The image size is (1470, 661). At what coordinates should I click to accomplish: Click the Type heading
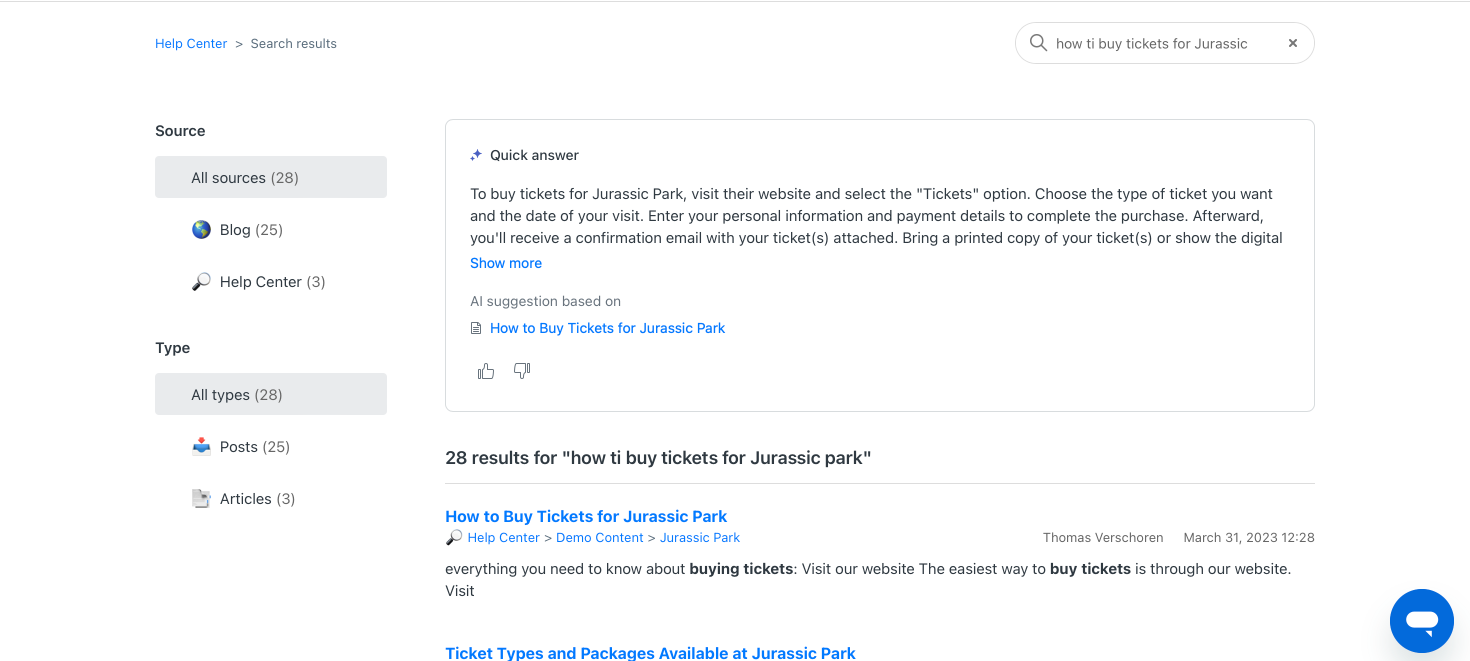click(x=172, y=348)
